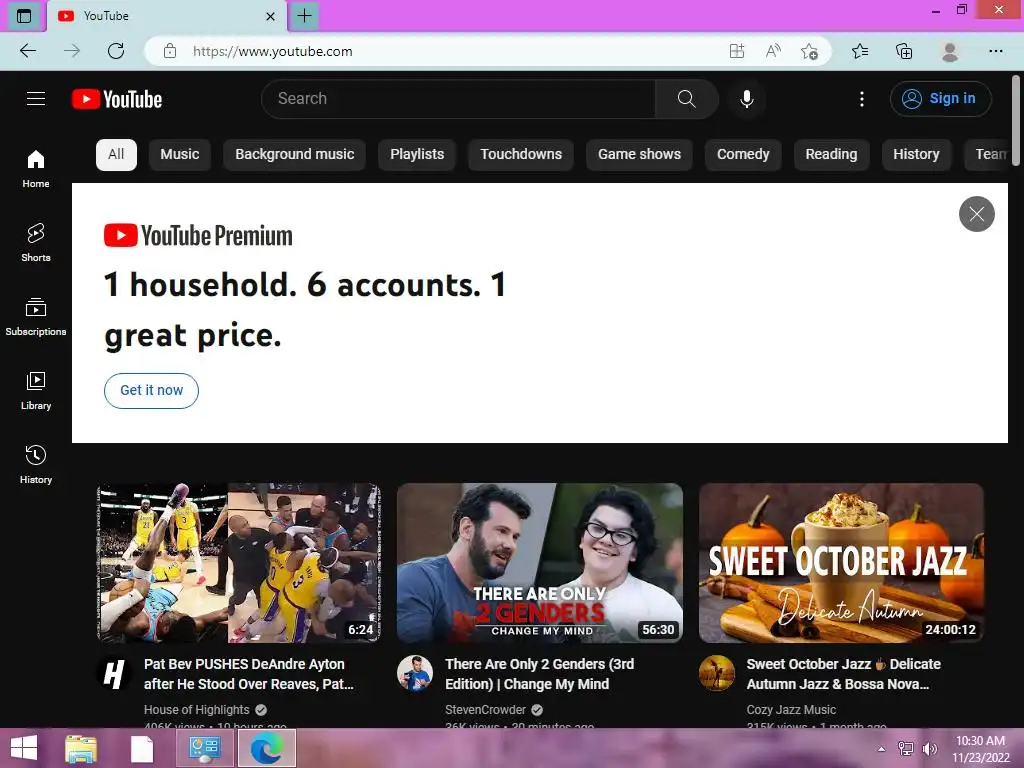Select the Game shows chip

tap(639, 154)
